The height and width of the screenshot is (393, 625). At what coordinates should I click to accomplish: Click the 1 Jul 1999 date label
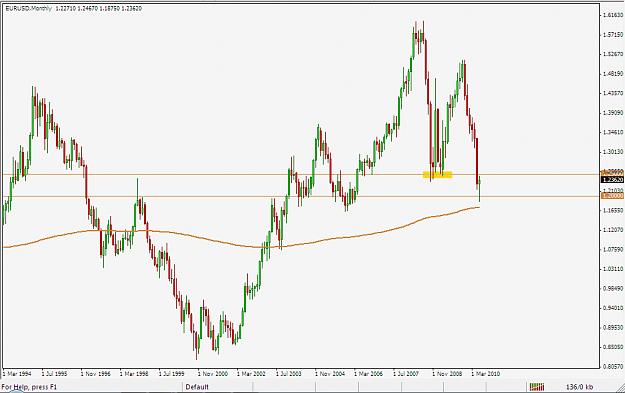172,374
